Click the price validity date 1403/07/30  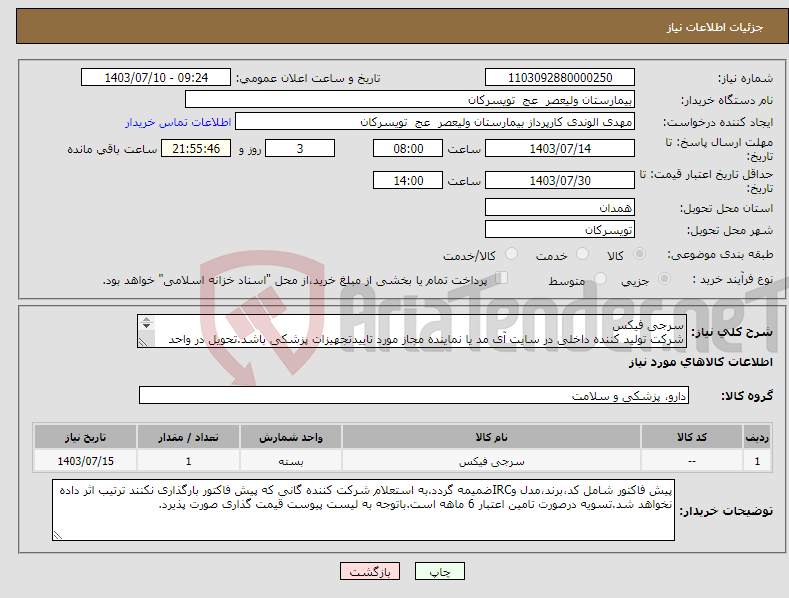coord(560,180)
